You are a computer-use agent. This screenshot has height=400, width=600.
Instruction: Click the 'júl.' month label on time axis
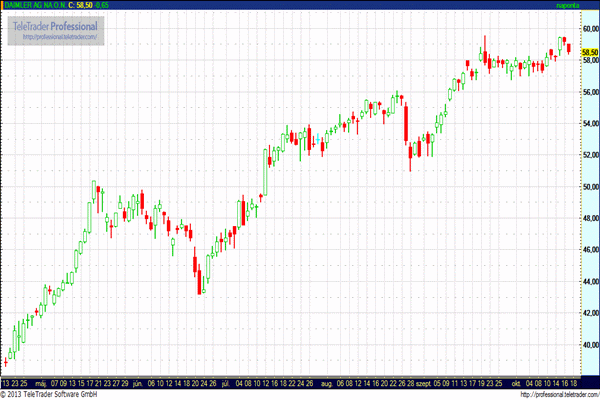226,382
